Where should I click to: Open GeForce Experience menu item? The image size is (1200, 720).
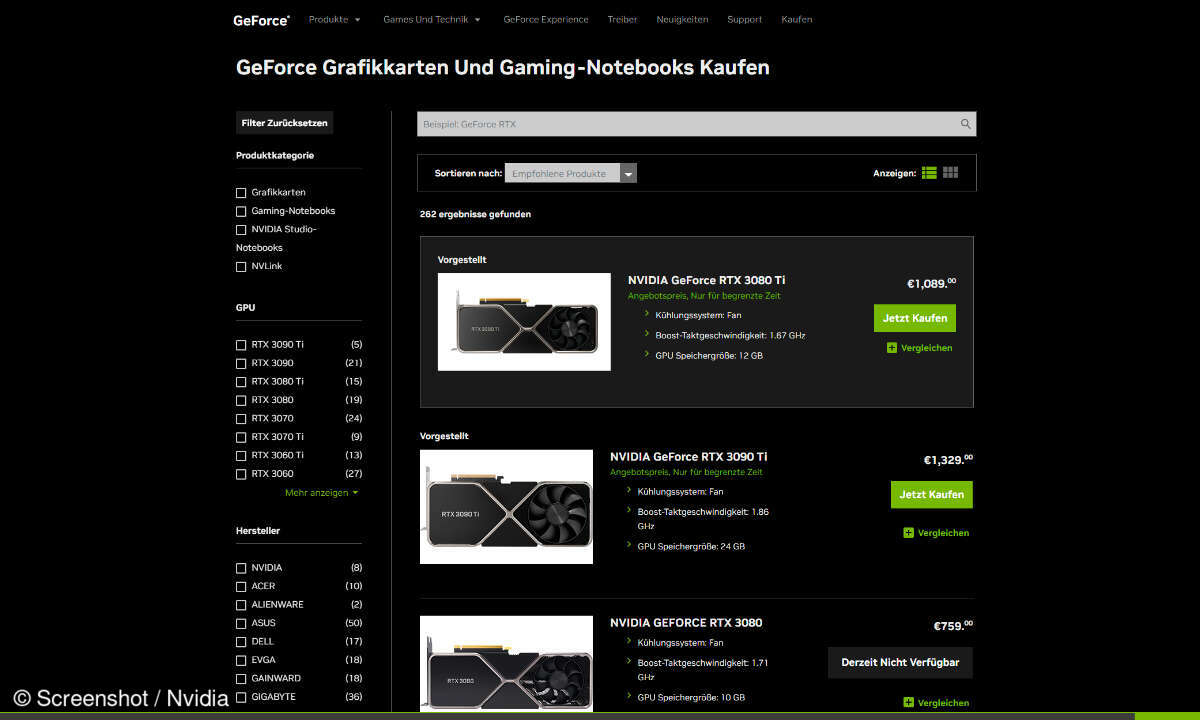pyautogui.click(x=546, y=19)
